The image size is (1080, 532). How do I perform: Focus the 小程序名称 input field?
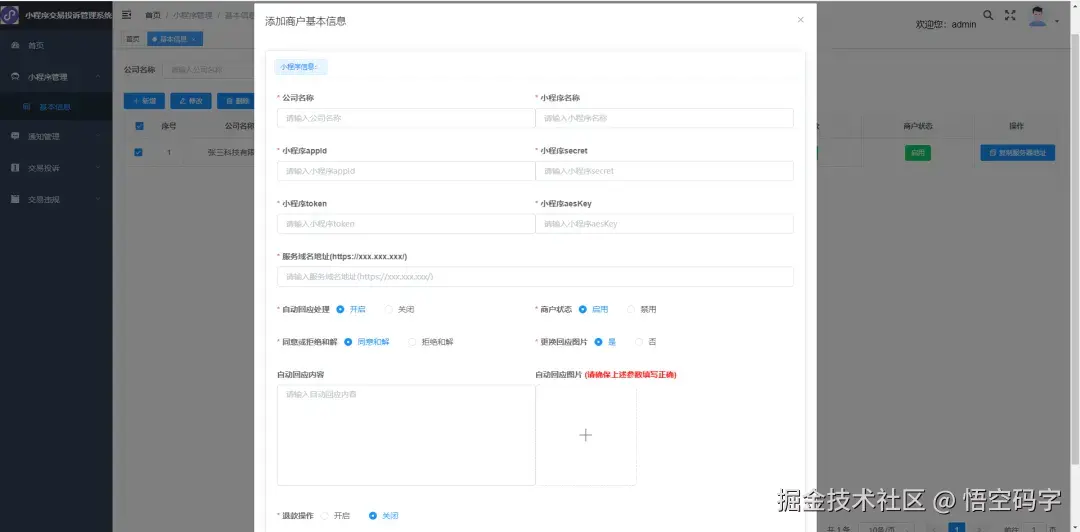click(664, 118)
